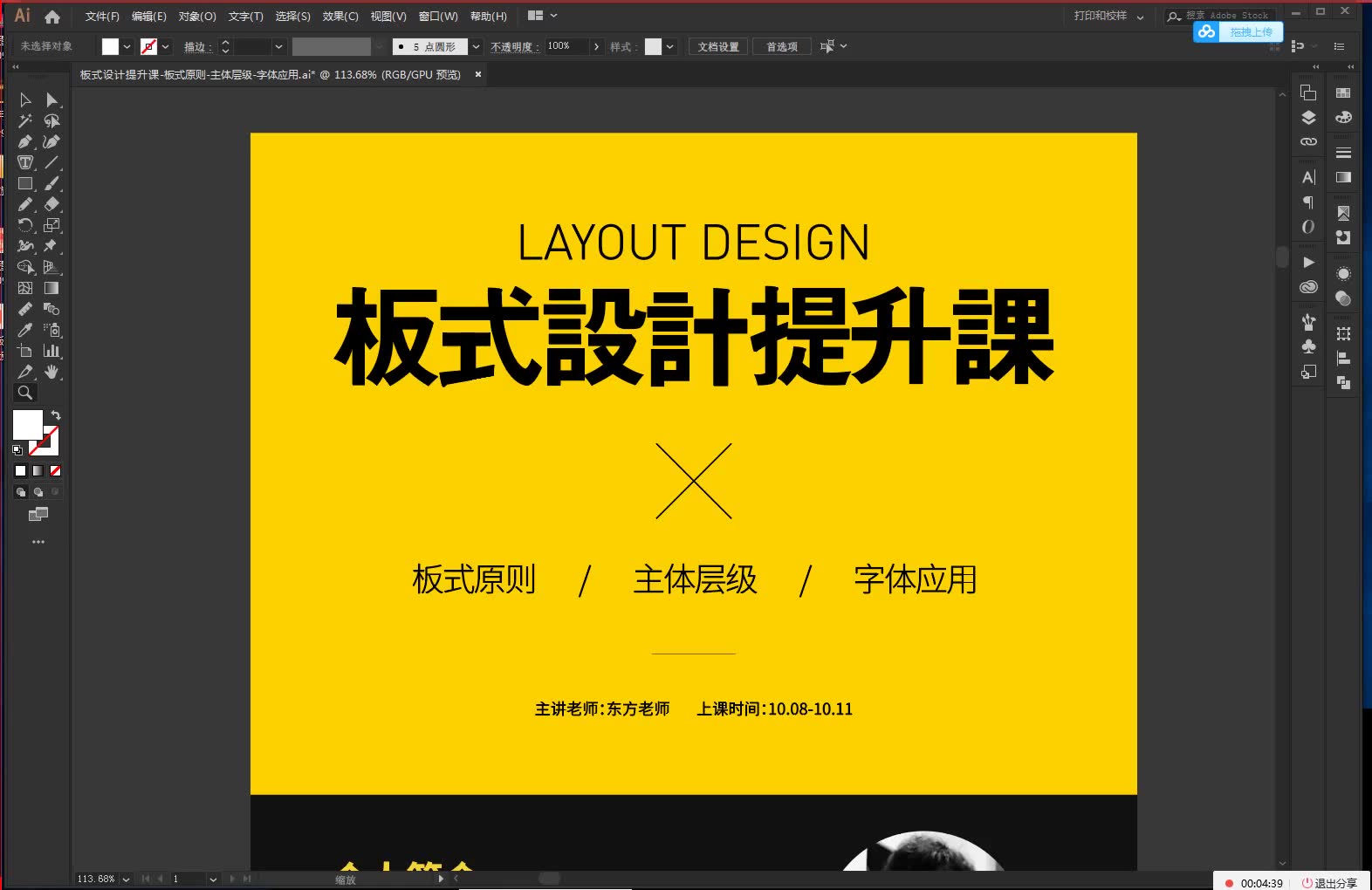Select the Pencil (Shaper) tool
This screenshot has width=1372, height=890.
click(25, 205)
